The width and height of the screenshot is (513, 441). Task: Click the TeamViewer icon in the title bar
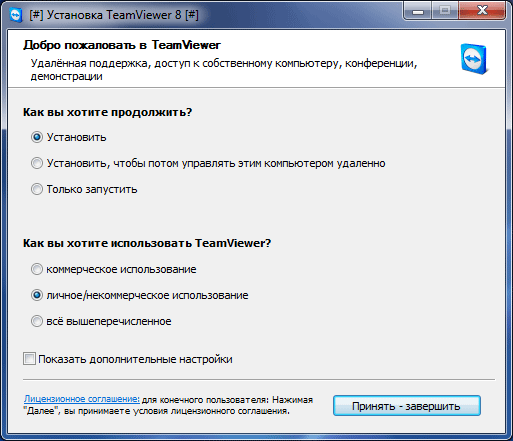15,15
